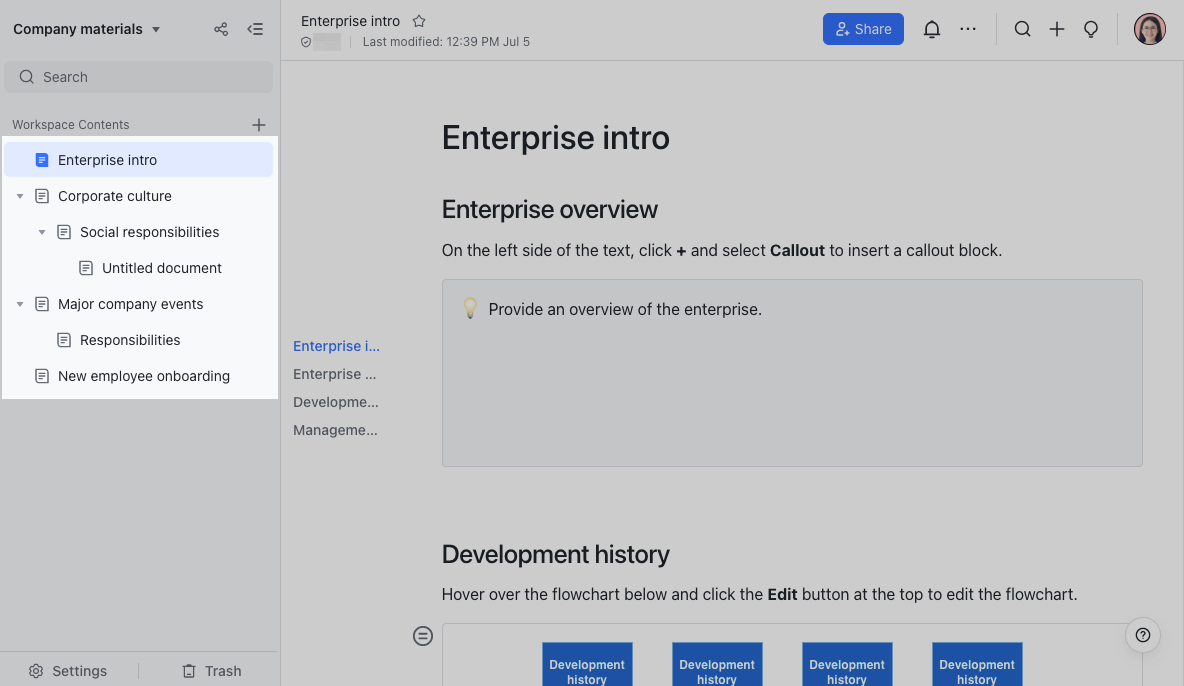Star the Enterprise intro document

(419, 21)
